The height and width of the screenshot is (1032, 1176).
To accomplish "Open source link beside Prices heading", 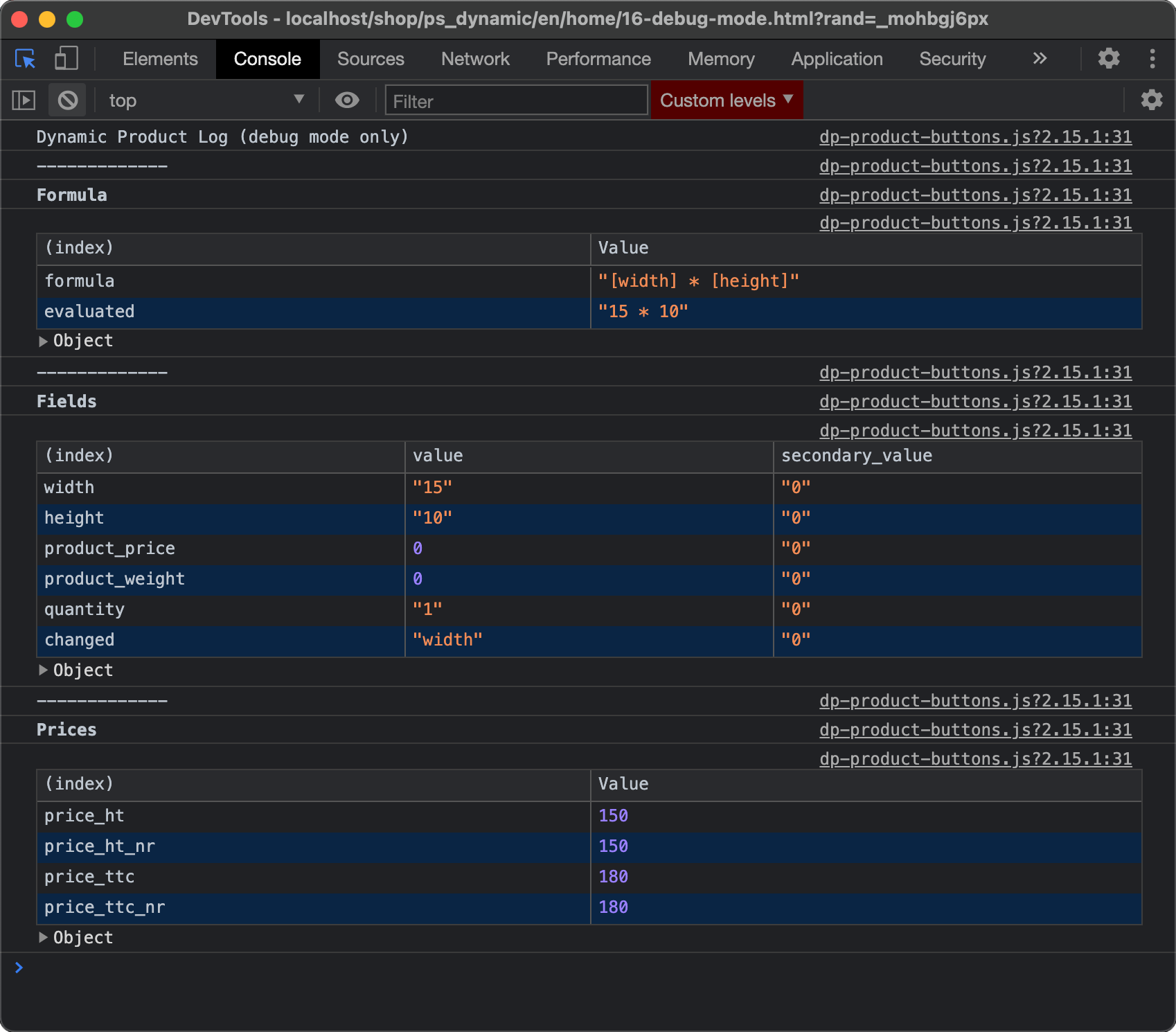I will [x=975, y=730].
